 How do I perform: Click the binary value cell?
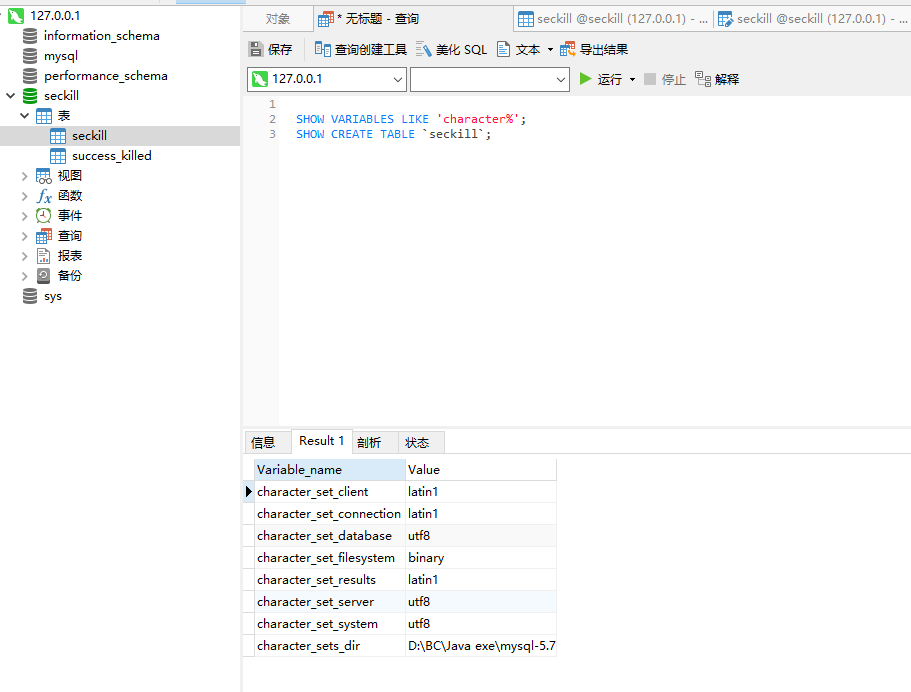481,558
